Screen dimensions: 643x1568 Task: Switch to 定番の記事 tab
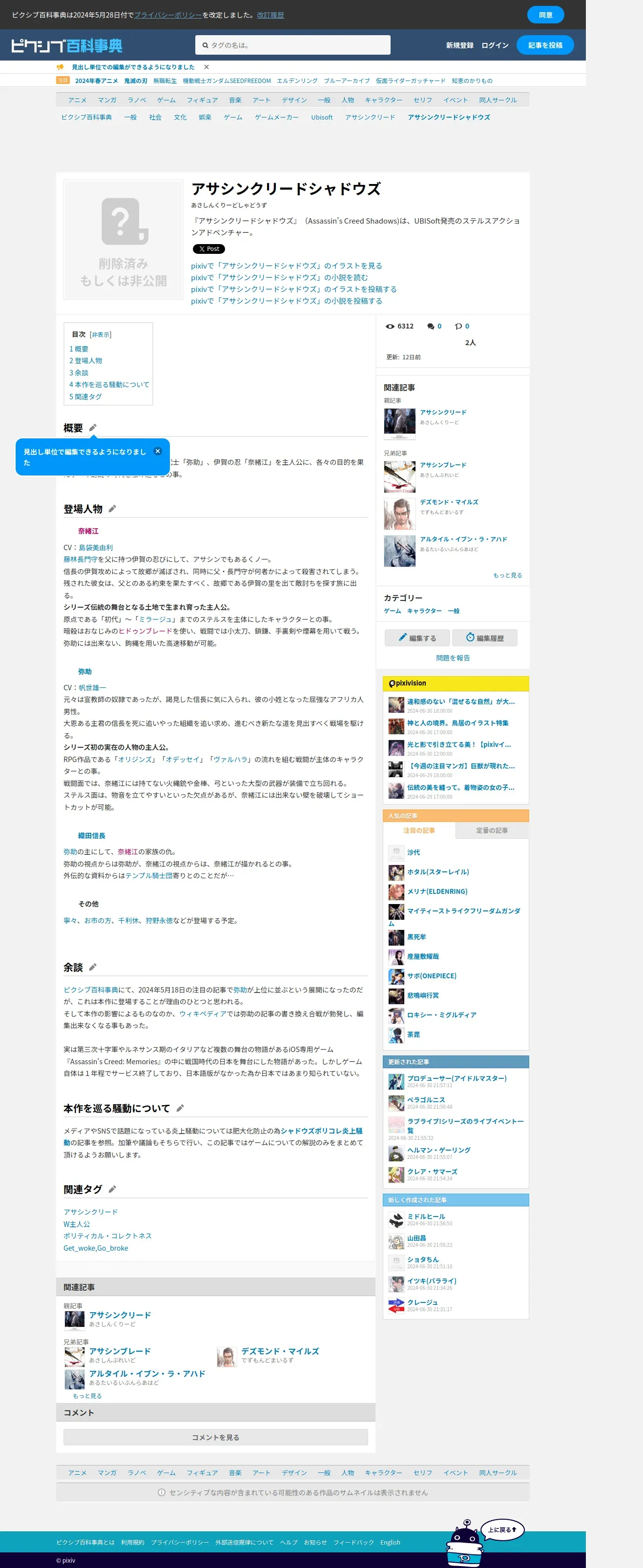[491, 830]
